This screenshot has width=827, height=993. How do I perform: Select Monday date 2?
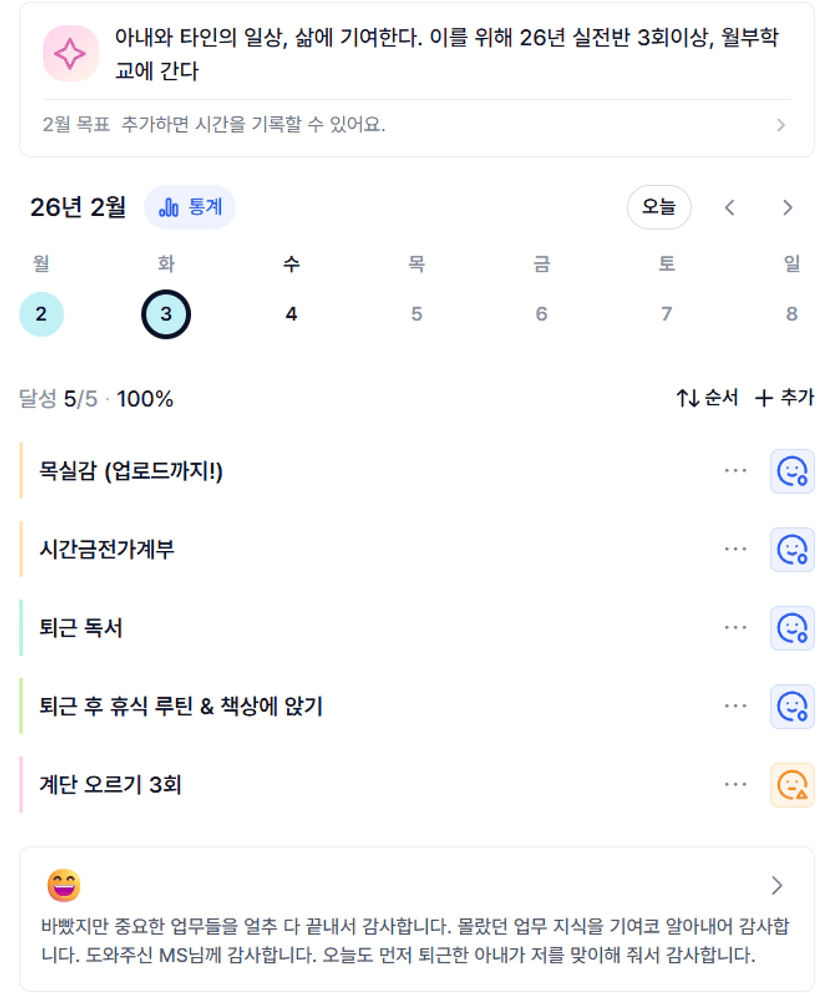pyautogui.click(x=41, y=314)
